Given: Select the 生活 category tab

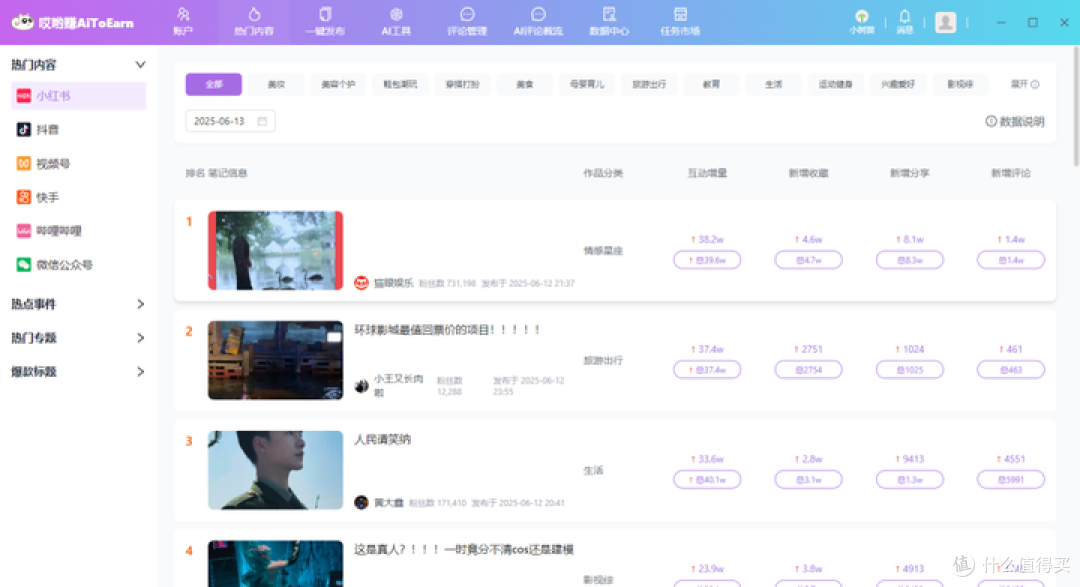Looking at the screenshot, I should pos(773,84).
